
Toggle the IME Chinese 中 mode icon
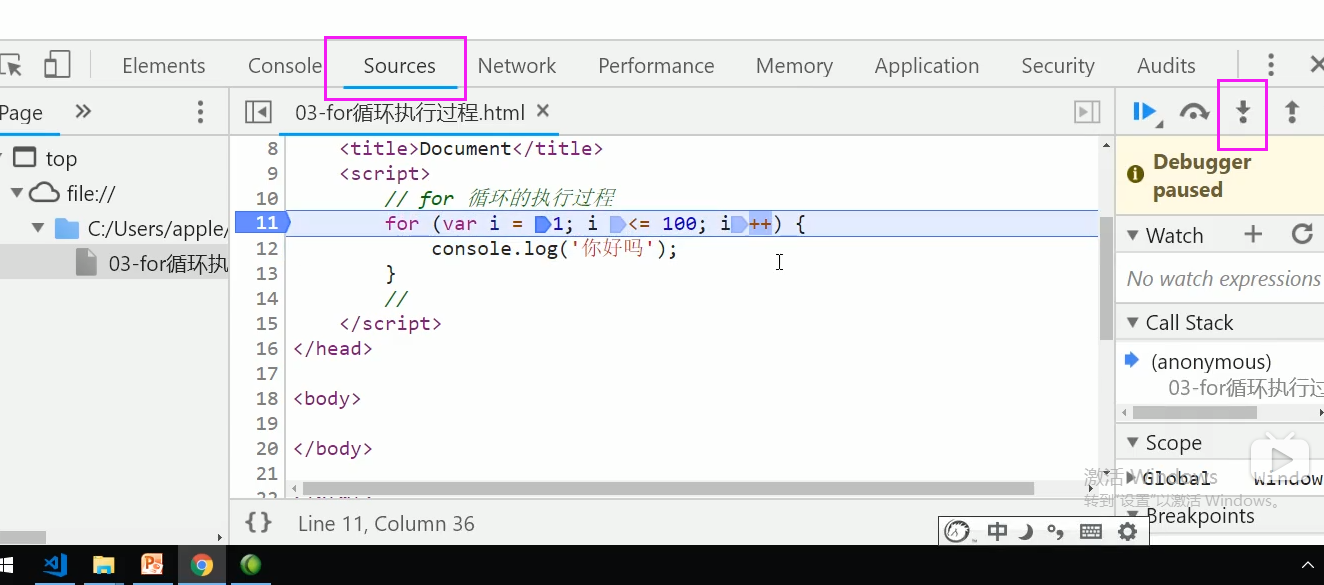tap(997, 531)
